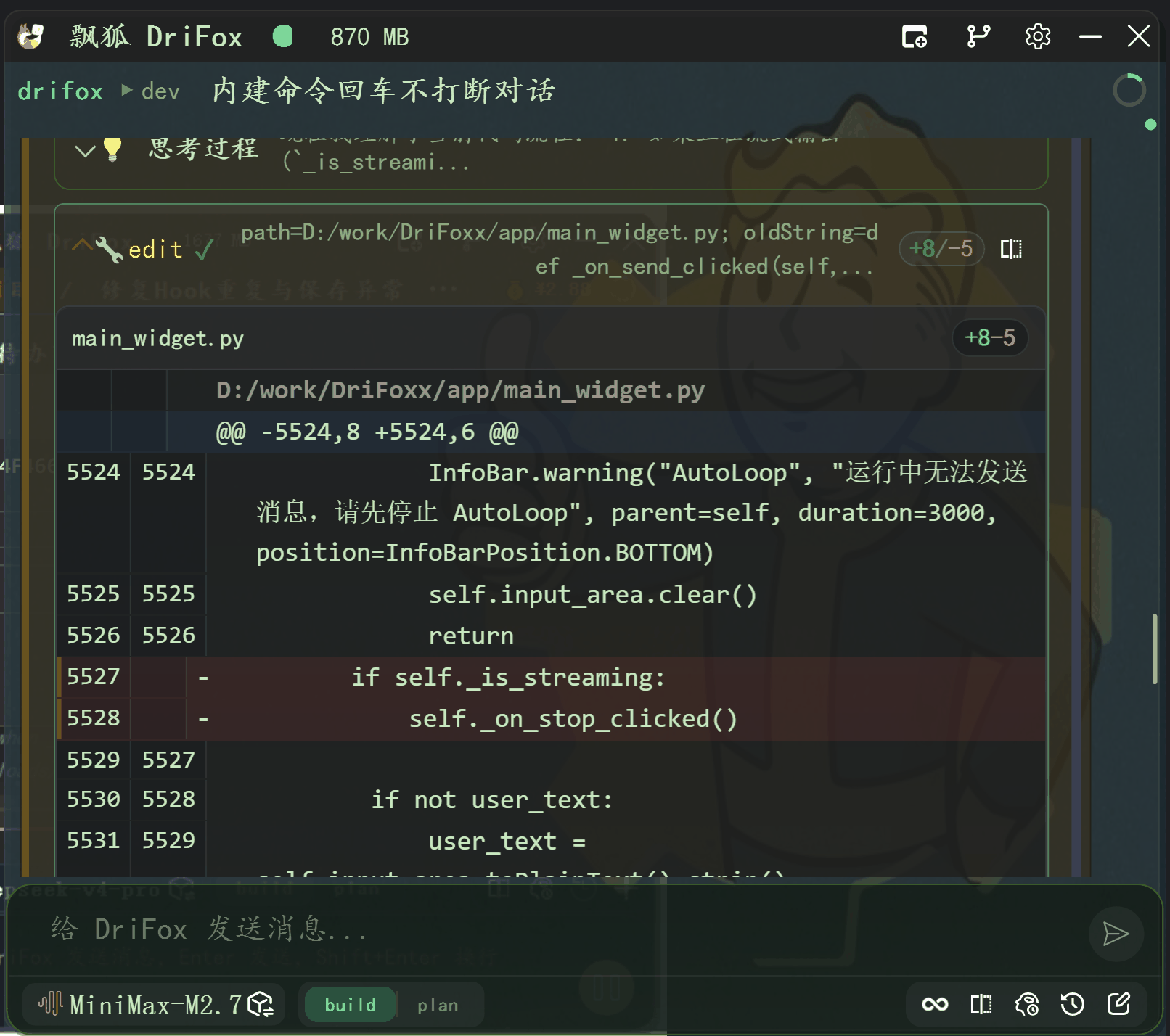The height and width of the screenshot is (1036, 1170).
Task: Click line number 5524 in old column
Action: pyautogui.click(x=93, y=472)
